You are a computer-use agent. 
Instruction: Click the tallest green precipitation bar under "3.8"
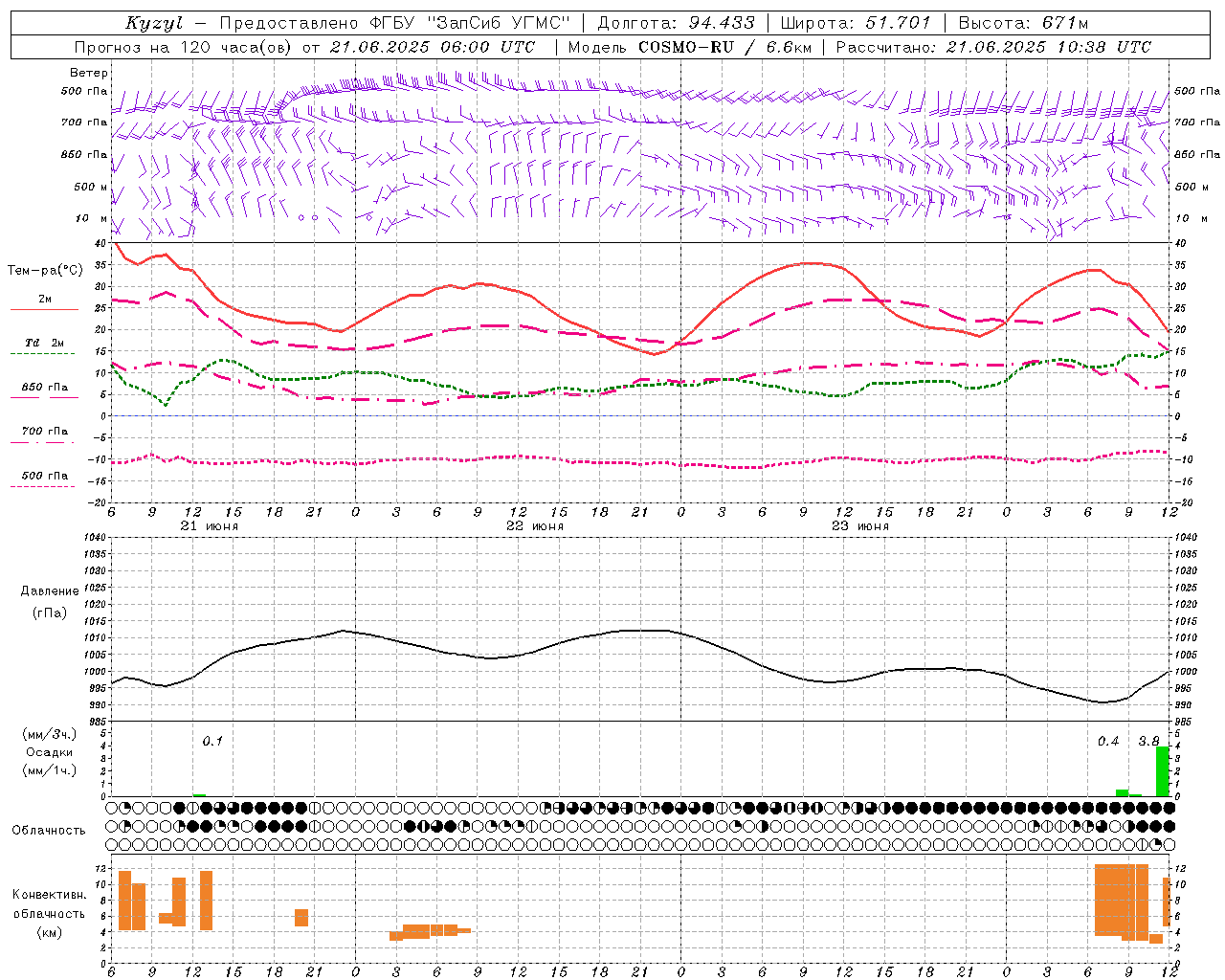pyautogui.click(x=1162, y=770)
